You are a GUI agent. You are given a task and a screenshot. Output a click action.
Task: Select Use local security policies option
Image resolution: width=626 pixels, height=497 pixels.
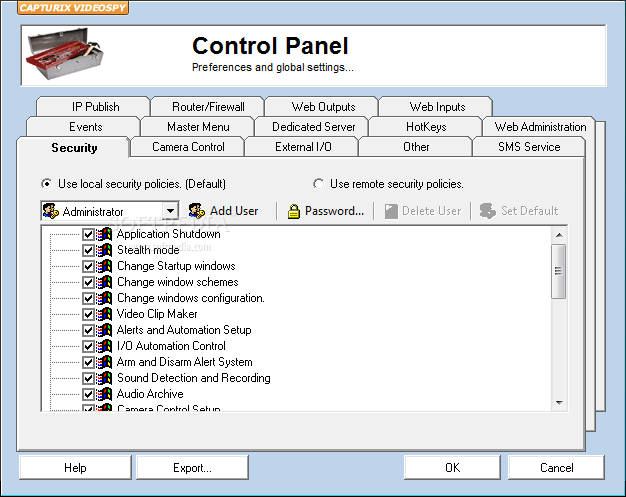point(47,184)
